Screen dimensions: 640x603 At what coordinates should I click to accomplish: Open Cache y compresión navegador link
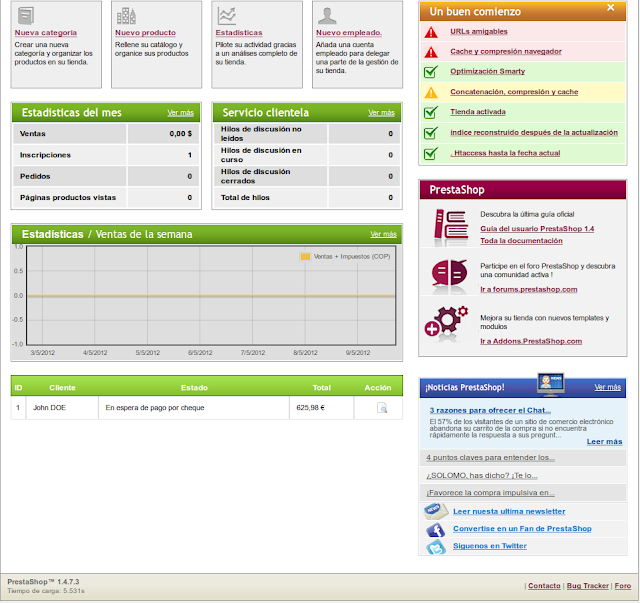pos(506,51)
